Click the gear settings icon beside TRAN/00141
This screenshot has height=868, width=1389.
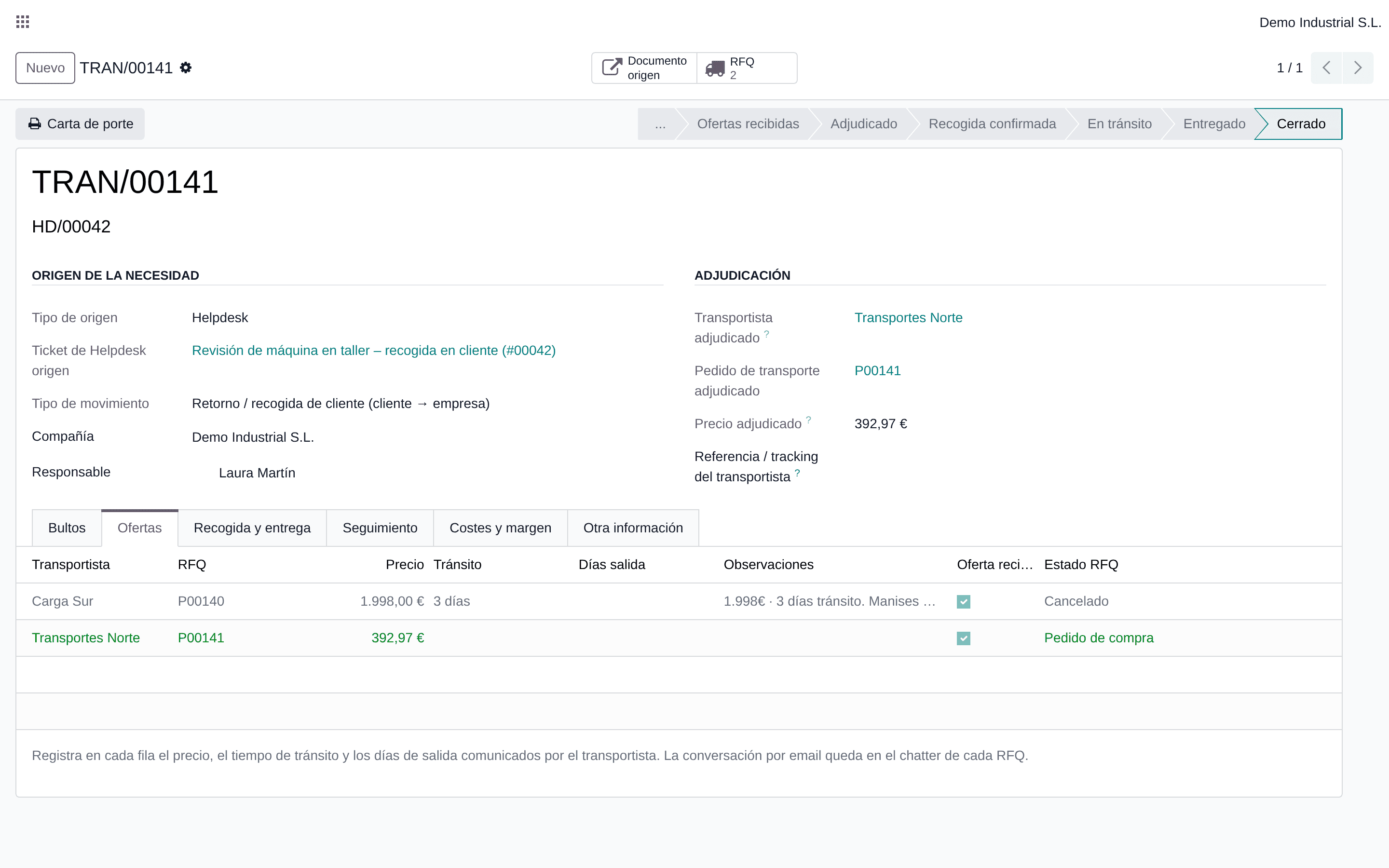click(185, 68)
